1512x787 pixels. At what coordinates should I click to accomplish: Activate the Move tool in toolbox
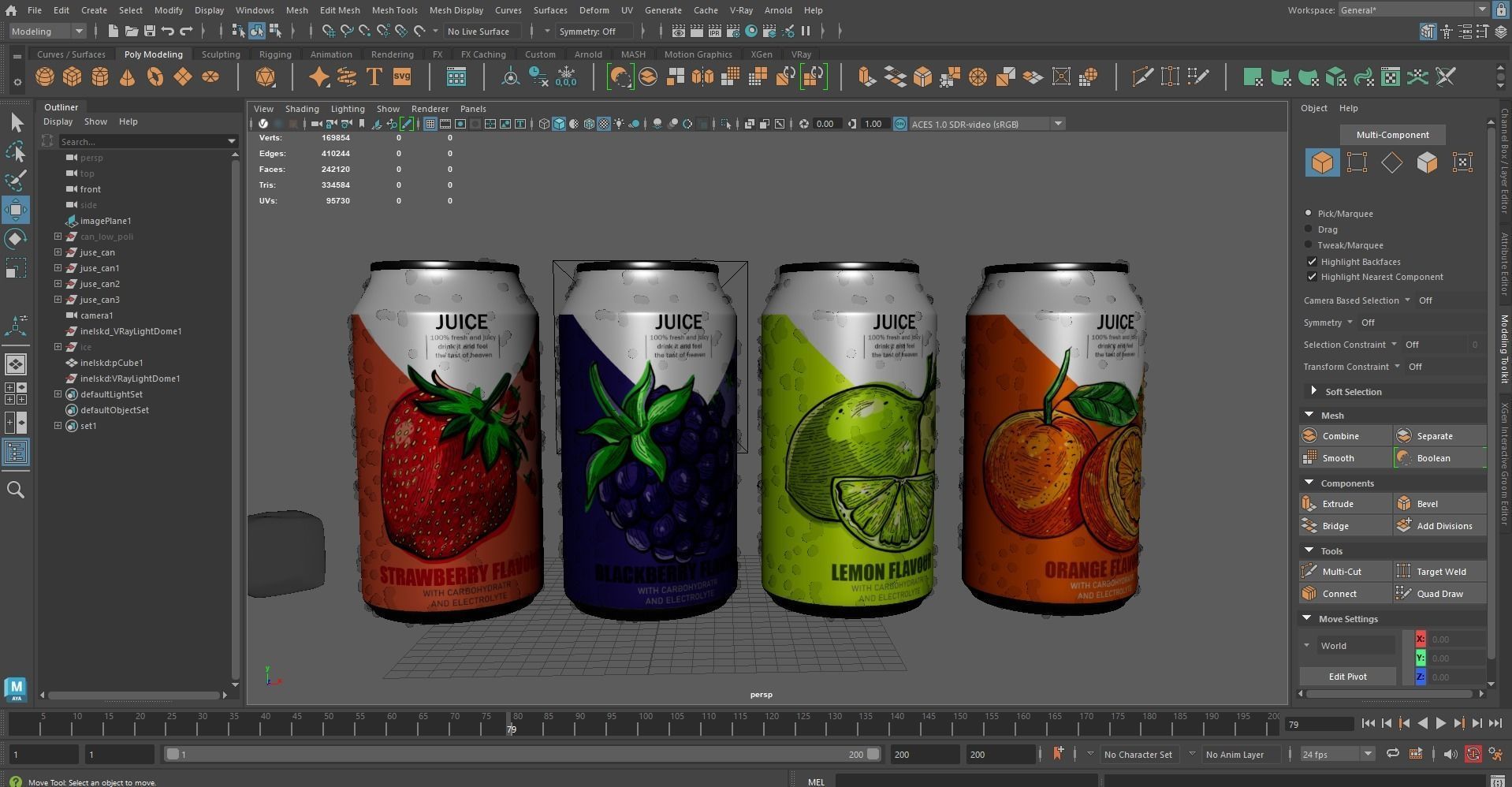16,210
